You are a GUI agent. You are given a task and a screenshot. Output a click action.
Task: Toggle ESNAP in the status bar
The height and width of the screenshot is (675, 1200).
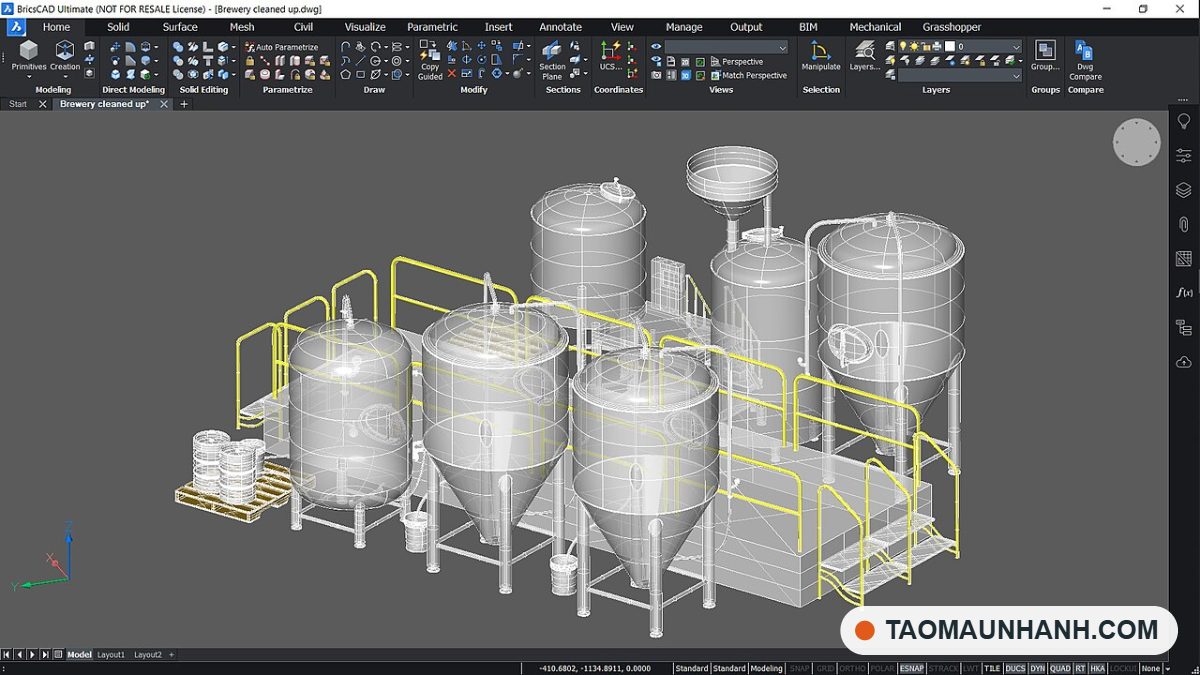click(911, 668)
